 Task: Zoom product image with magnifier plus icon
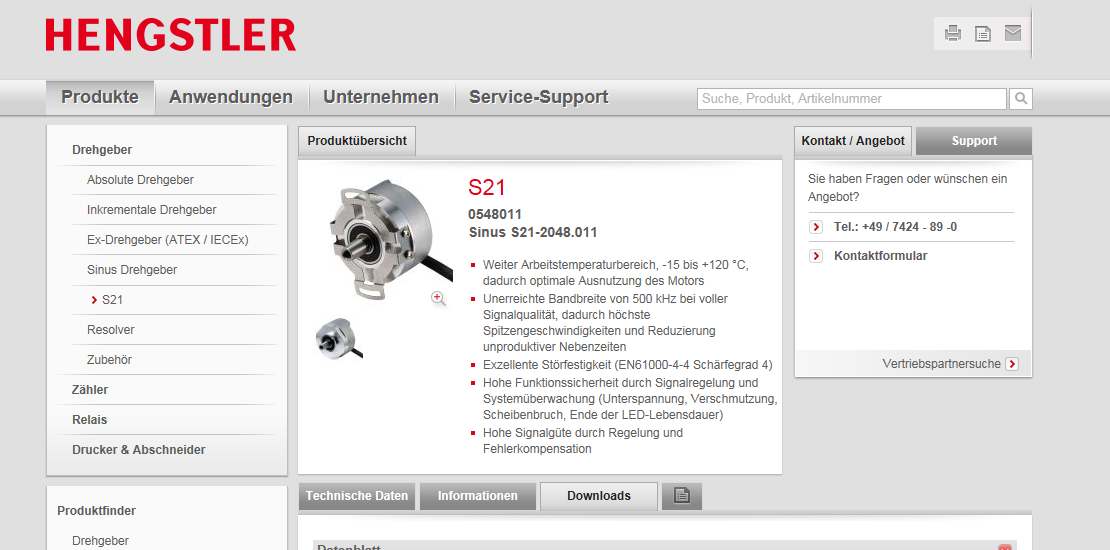(438, 299)
